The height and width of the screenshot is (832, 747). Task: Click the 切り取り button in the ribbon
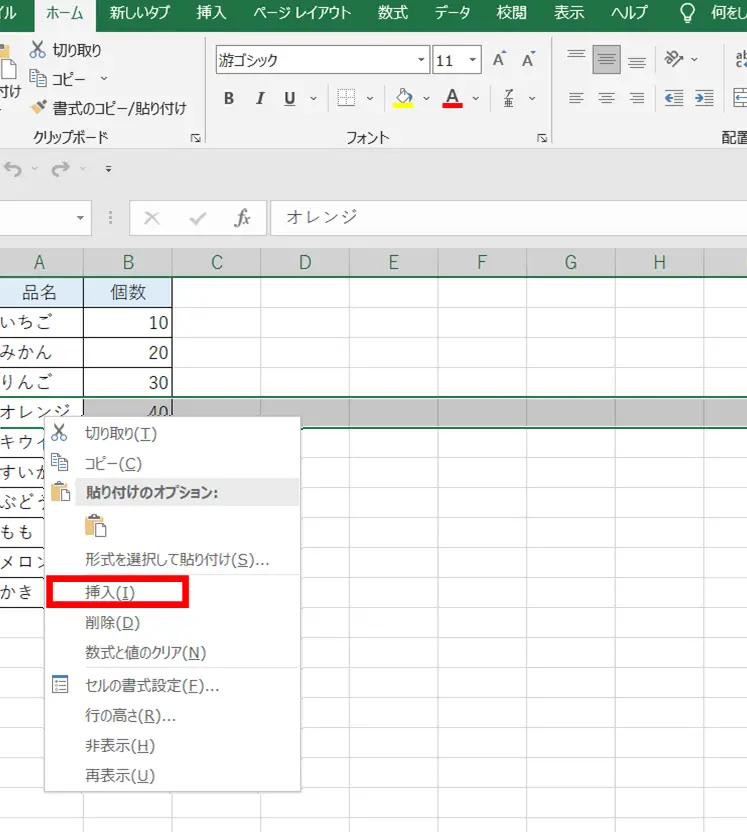point(66,50)
